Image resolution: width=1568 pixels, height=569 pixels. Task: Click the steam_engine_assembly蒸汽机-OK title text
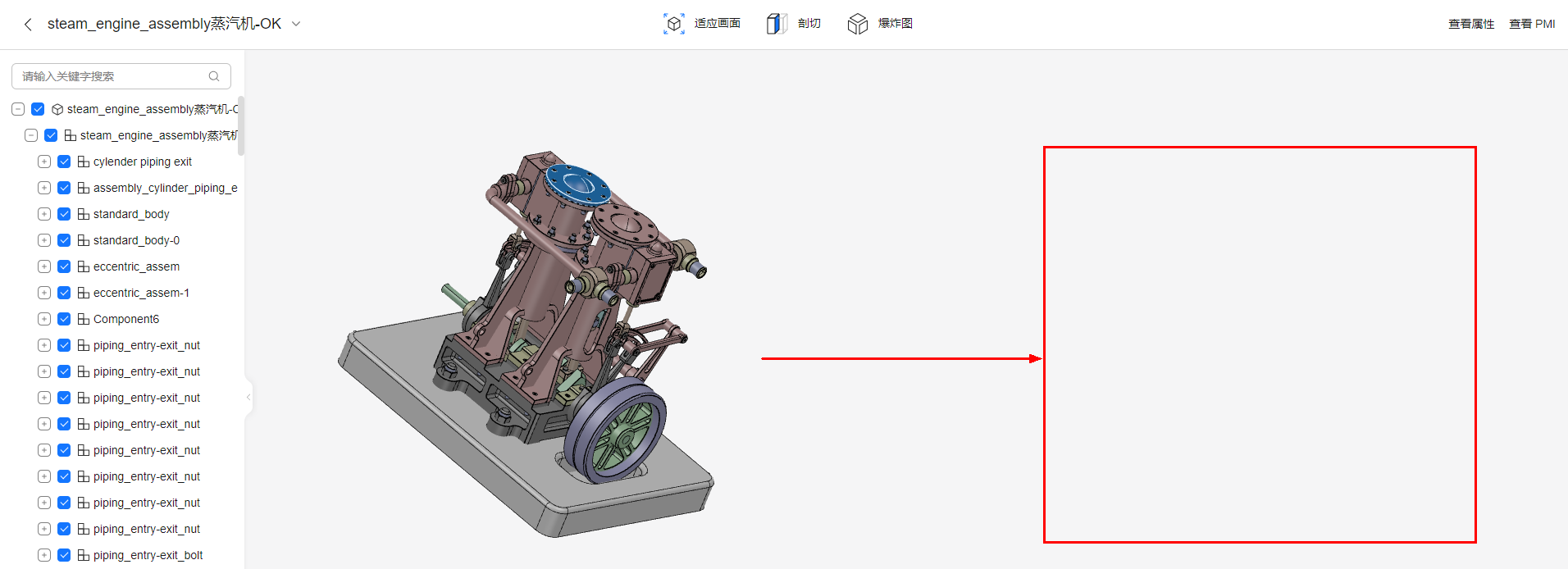coord(164,24)
